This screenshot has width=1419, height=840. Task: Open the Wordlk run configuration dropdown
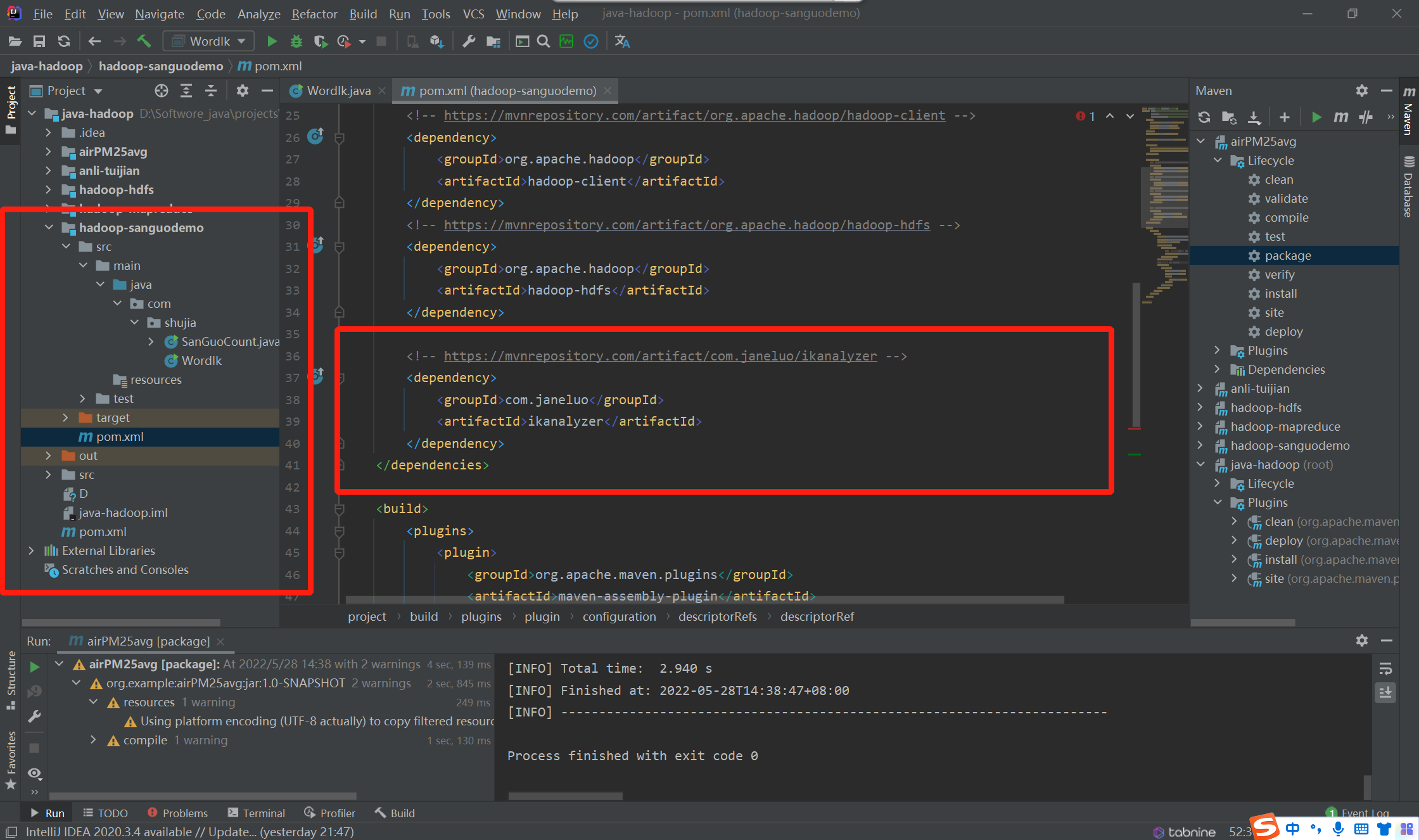(209, 42)
